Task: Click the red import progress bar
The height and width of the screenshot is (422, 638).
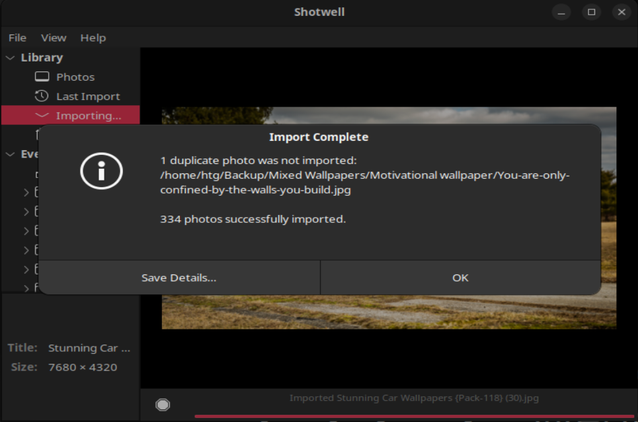Action: coord(414,416)
